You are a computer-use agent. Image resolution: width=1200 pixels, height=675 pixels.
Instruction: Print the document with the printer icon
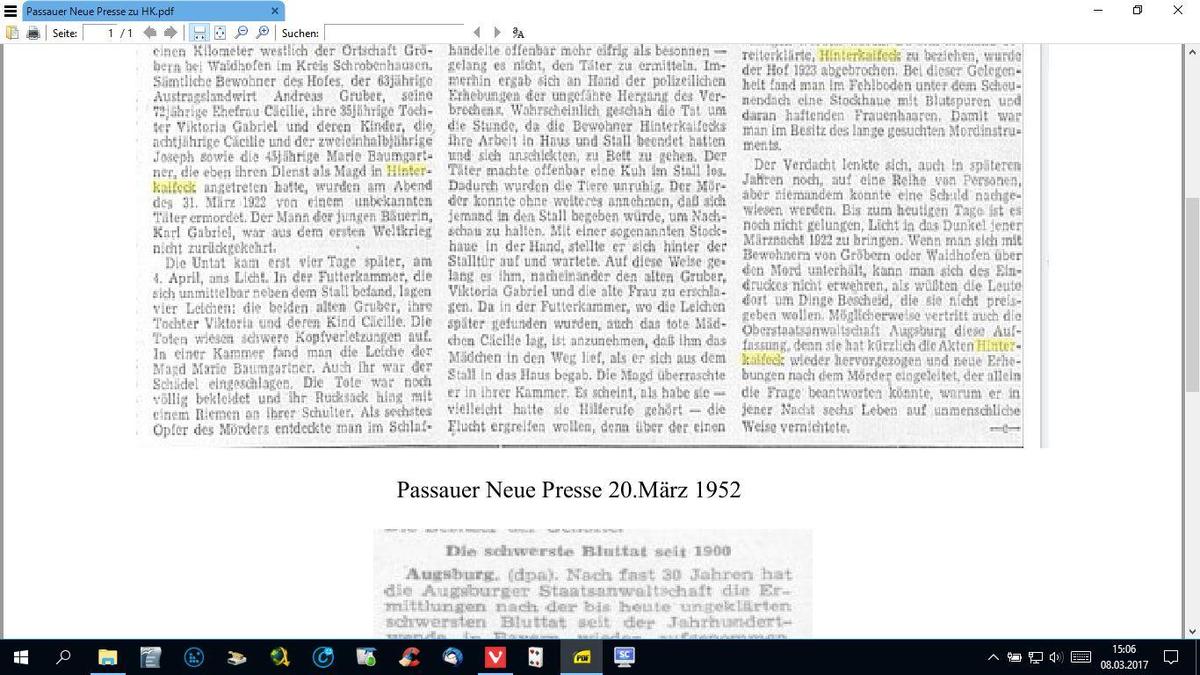coord(33,33)
